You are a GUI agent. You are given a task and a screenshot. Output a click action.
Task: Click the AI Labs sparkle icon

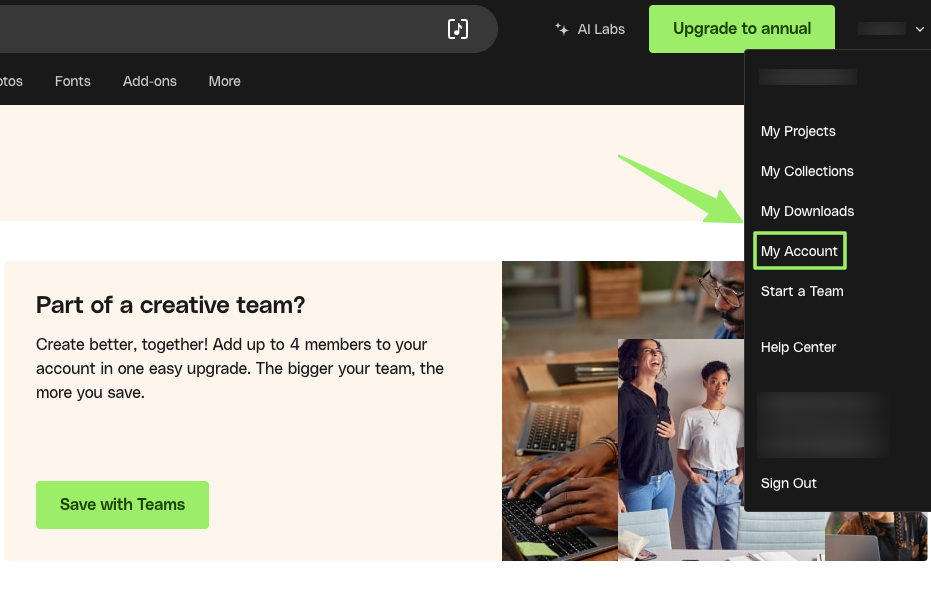point(561,29)
